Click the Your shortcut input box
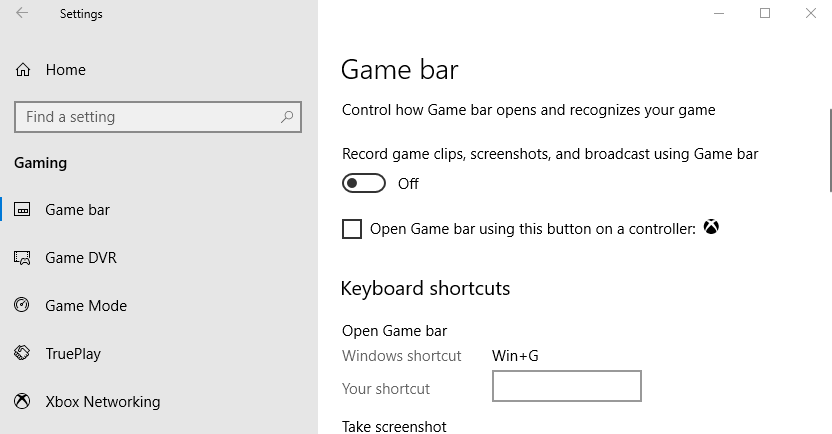Image resolution: width=832 pixels, height=434 pixels. [x=566, y=386]
